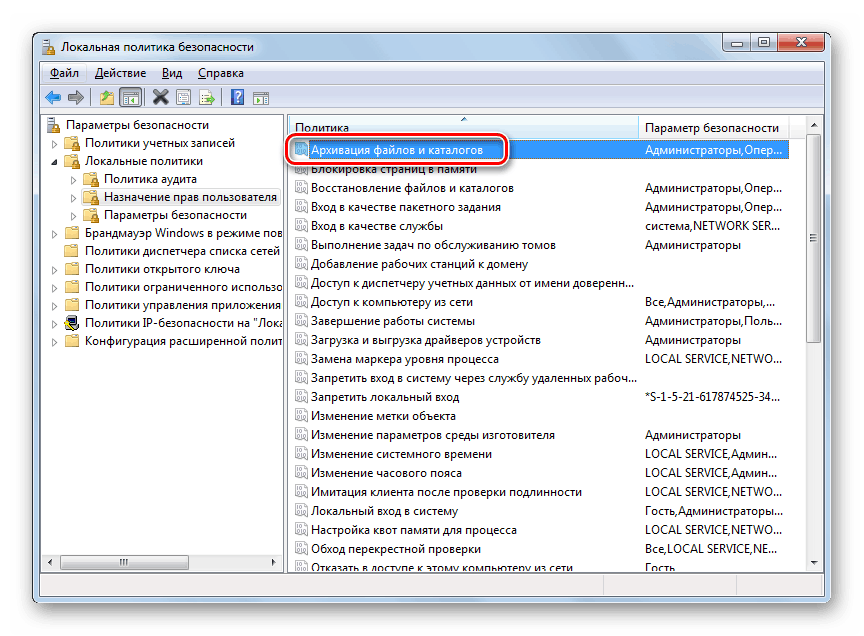
Task: Toggle the Show/Hide console tree icon
Action: point(131,98)
